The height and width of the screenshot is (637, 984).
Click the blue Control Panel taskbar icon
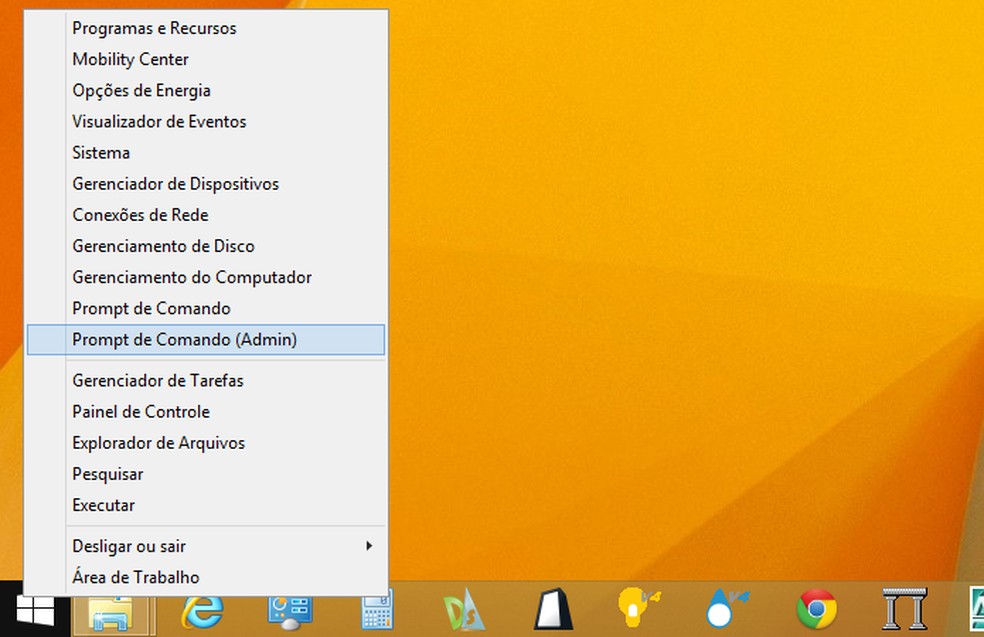click(x=289, y=612)
